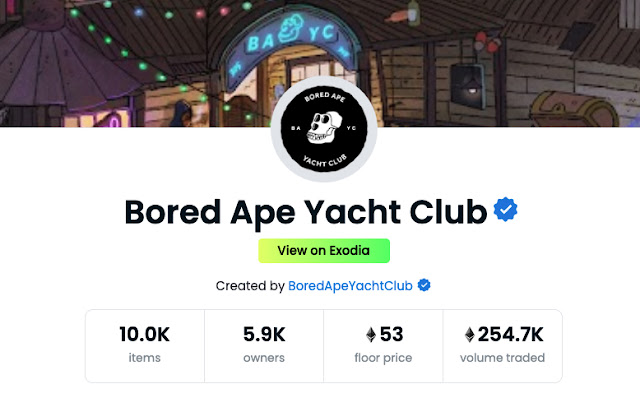Click the Ethereum icon beside floor price 53
This screenshot has width=640, height=400.
point(372,334)
